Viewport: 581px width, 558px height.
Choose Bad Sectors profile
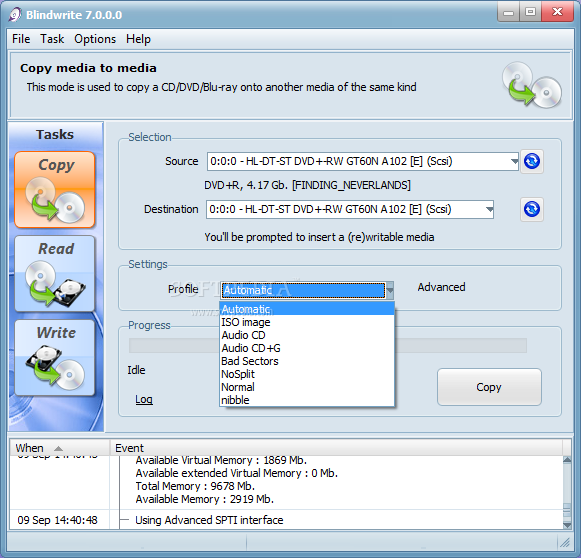(307, 361)
